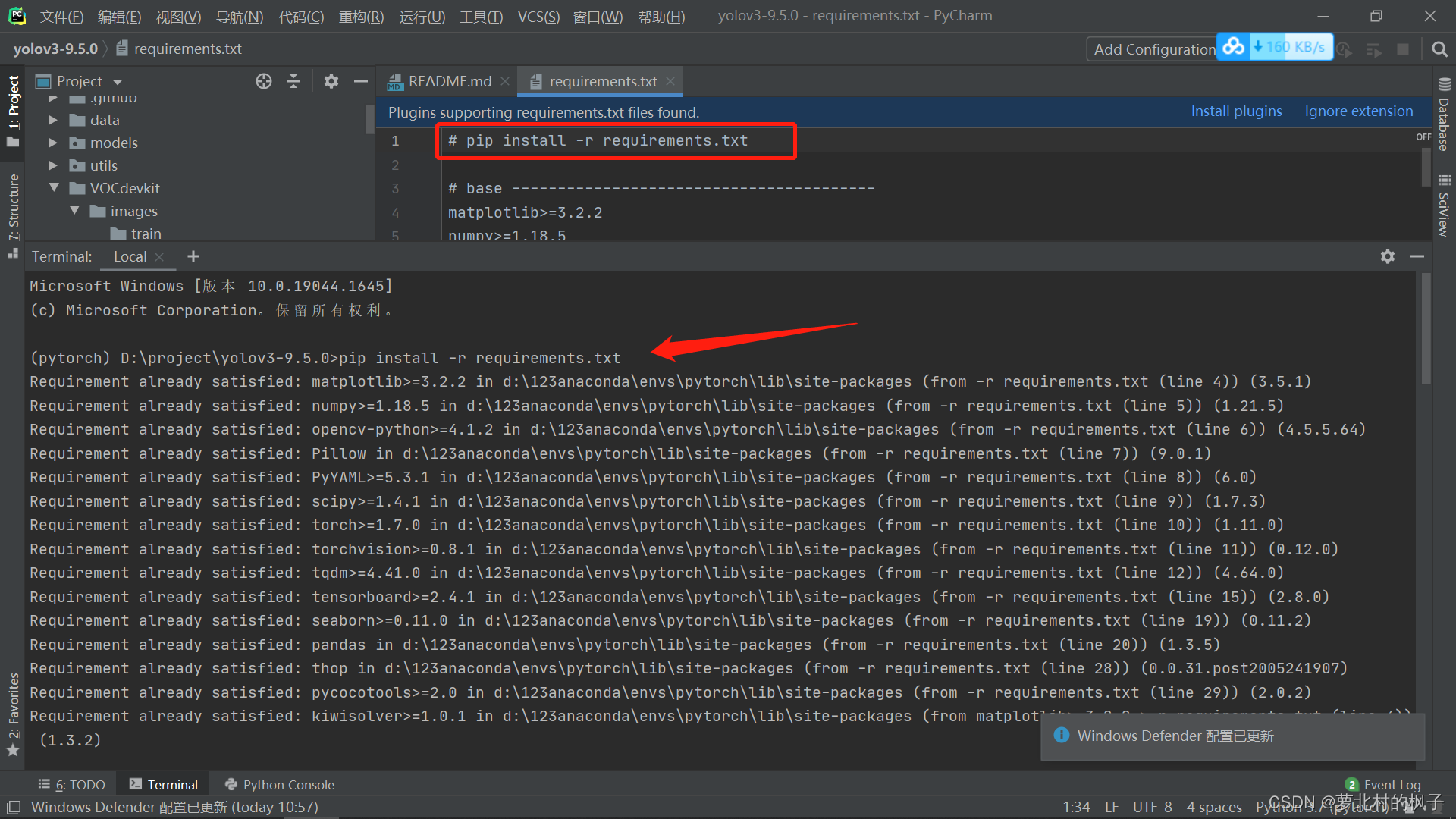Viewport: 1456px width, 819px height.
Task: Click requirements.txt breadcrumb
Action: point(179,49)
